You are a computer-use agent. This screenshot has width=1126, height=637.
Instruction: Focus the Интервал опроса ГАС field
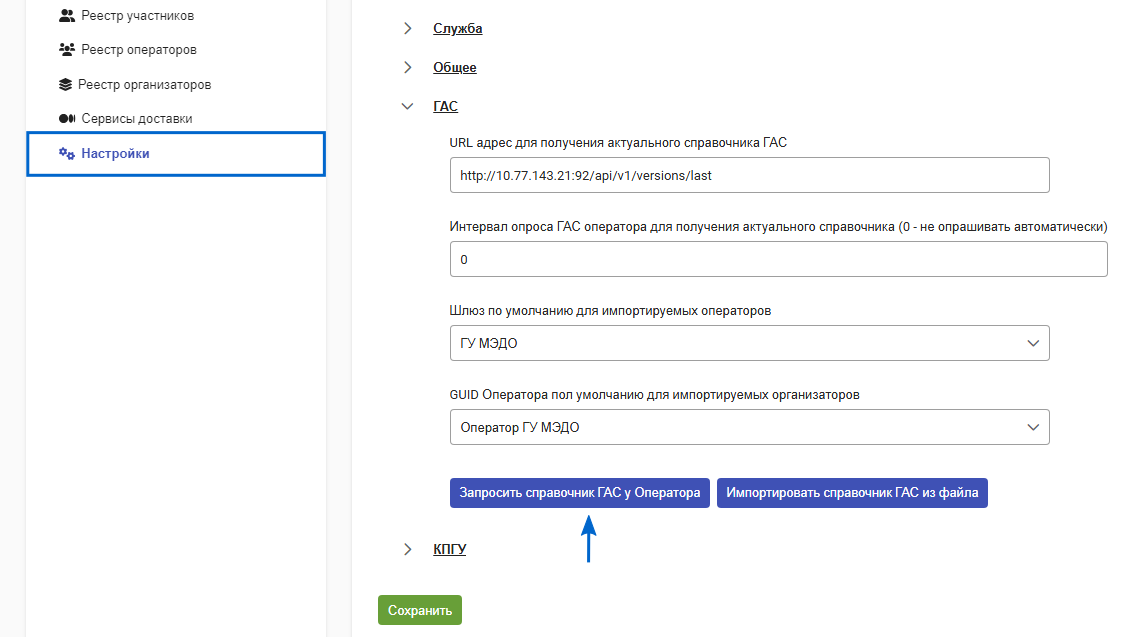[778, 259]
